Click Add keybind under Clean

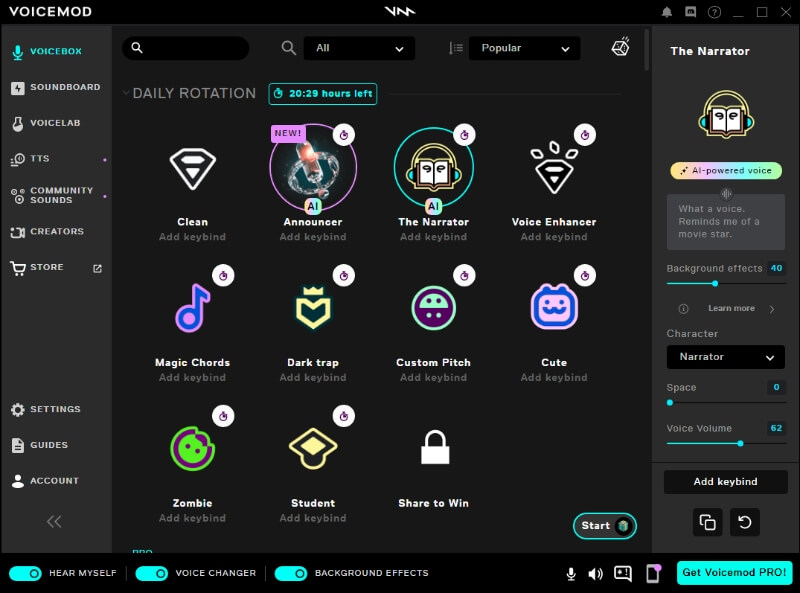pos(192,237)
